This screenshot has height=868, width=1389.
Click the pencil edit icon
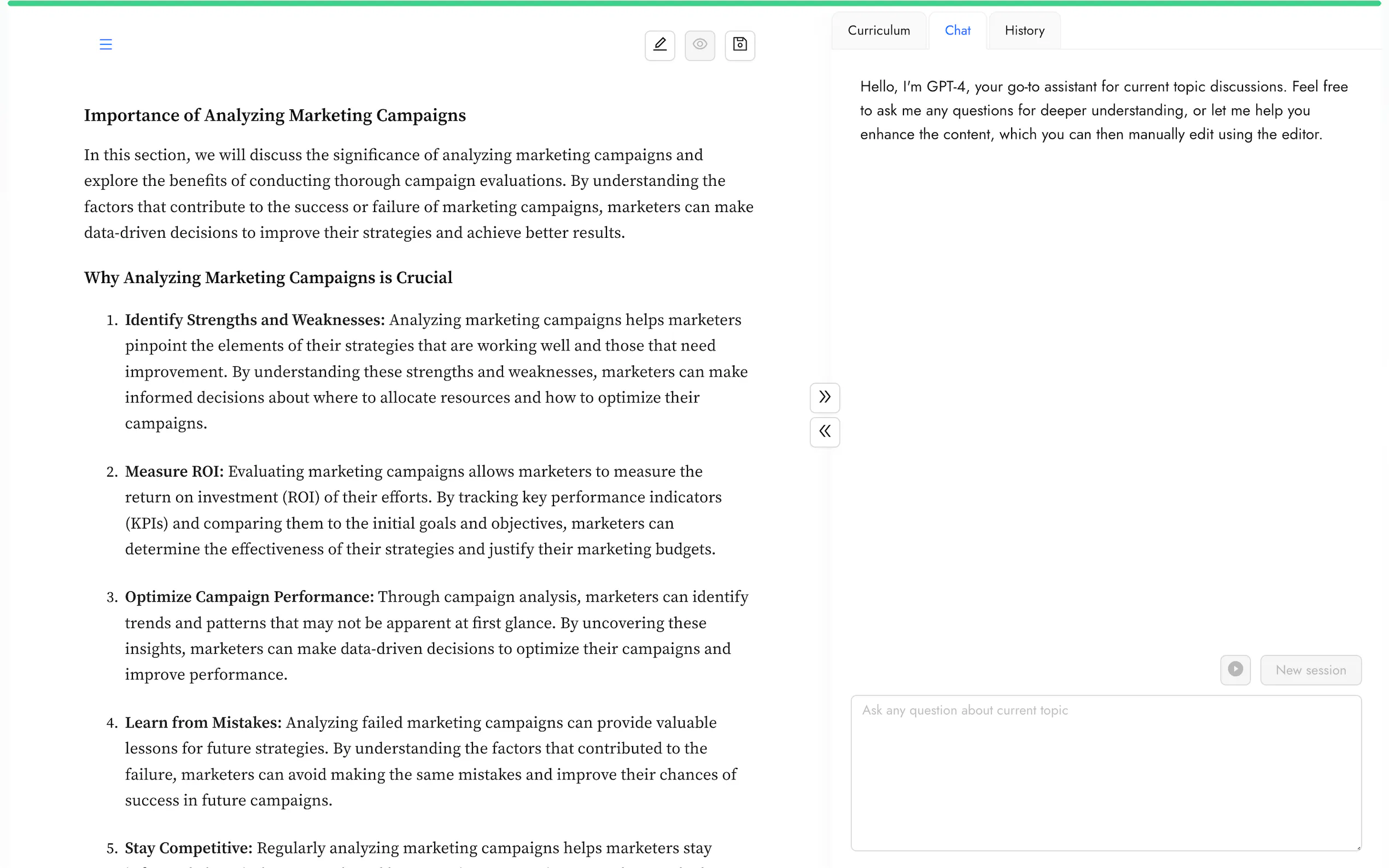coord(660,45)
